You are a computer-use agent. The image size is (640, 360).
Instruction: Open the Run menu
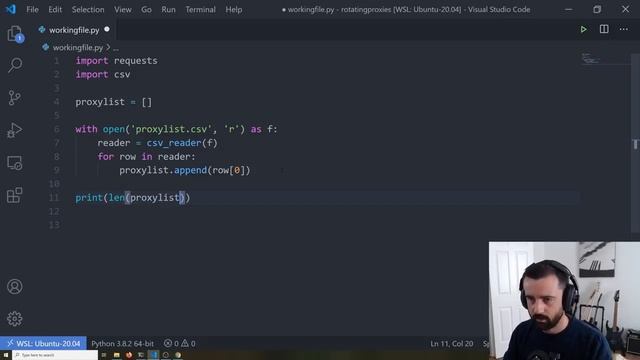[x=168, y=9]
